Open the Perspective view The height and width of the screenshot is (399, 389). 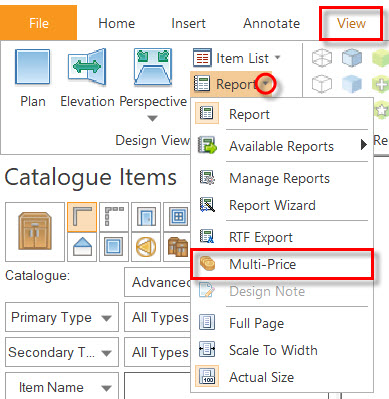pyautogui.click(x=153, y=78)
